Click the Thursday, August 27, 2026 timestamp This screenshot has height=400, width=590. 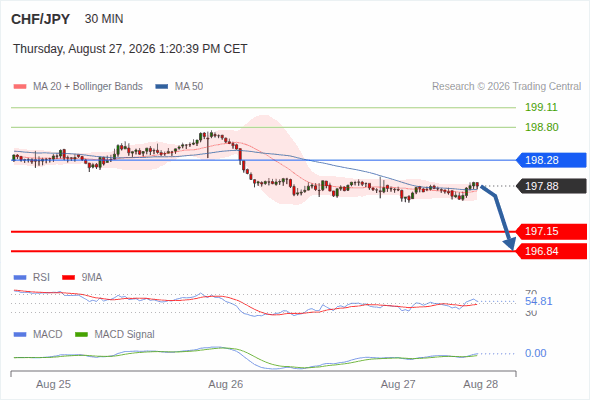[130, 49]
